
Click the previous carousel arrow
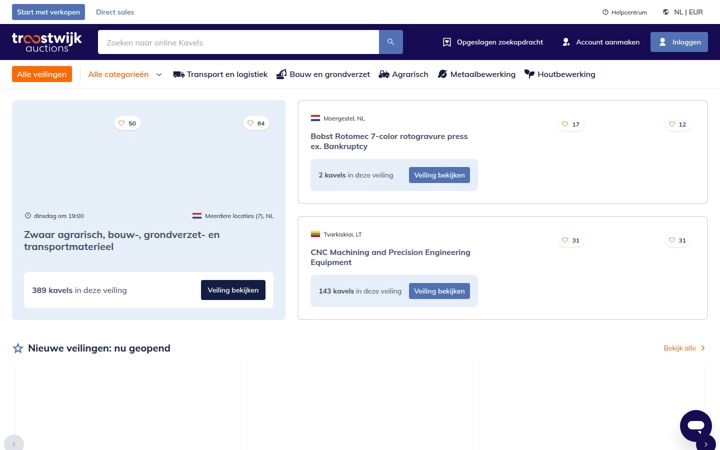pyautogui.click(x=14, y=444)
